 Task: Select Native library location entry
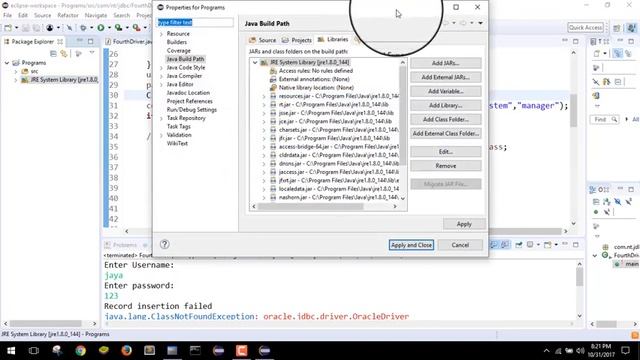[312, 88]
